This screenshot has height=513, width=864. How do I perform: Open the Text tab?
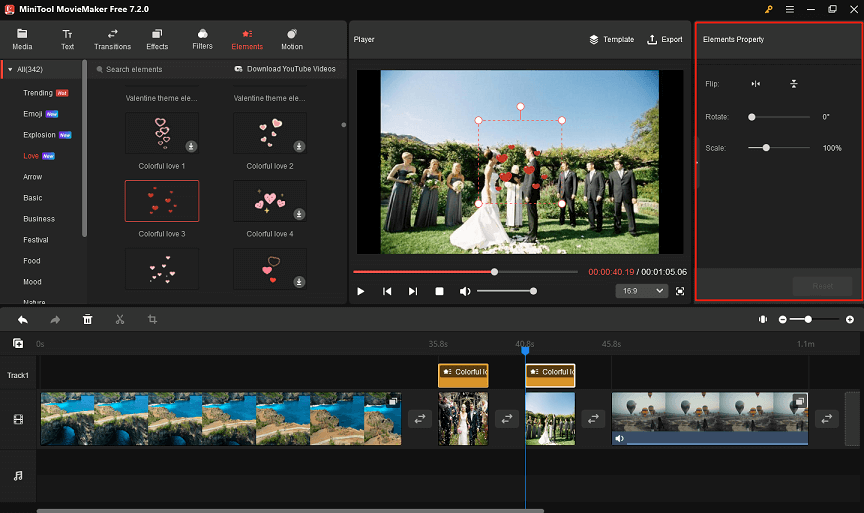click(x=67, y=40)
